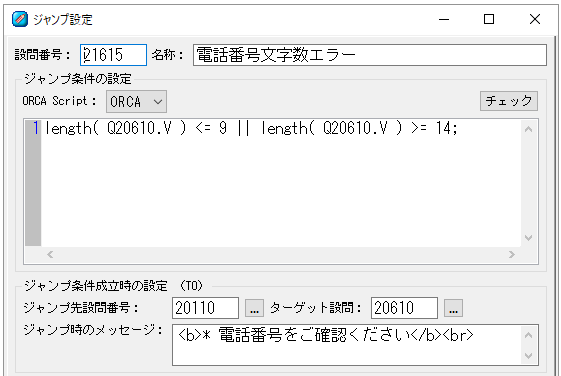561x376 pixels.
Task: Click into the script editor line 1 text
Action: pyautogui.click(x=251, y=128)
